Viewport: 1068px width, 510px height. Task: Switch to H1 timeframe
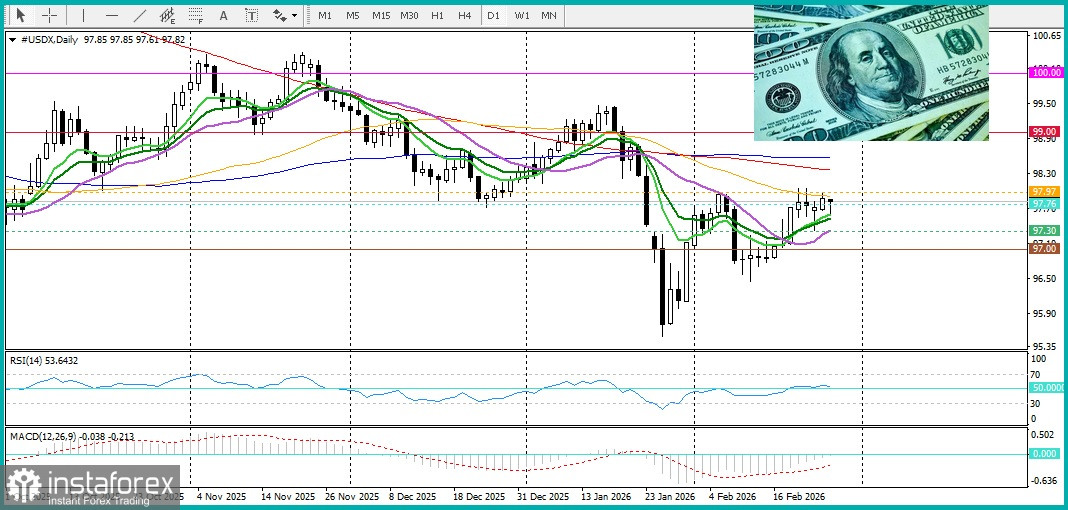(437, 16)
